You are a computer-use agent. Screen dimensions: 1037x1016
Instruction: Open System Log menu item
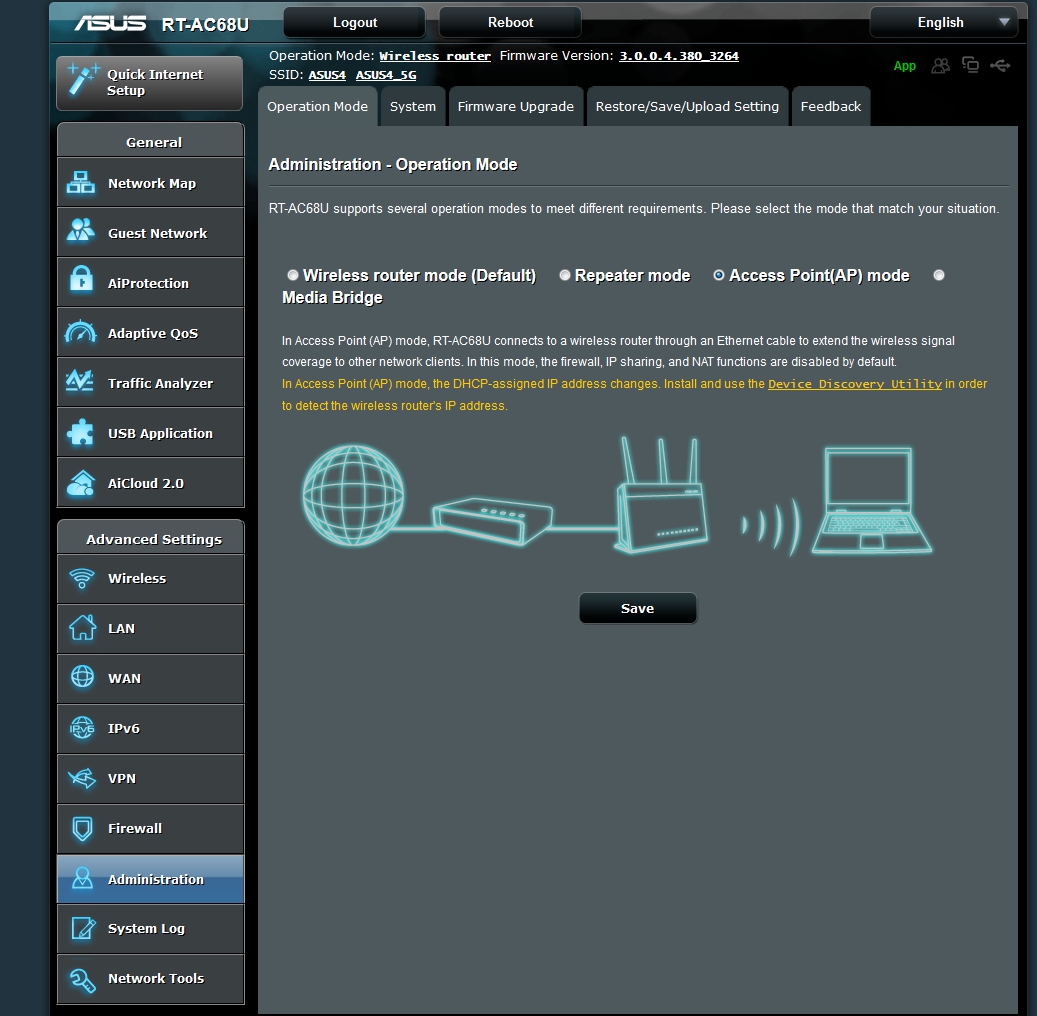[151, 929]
